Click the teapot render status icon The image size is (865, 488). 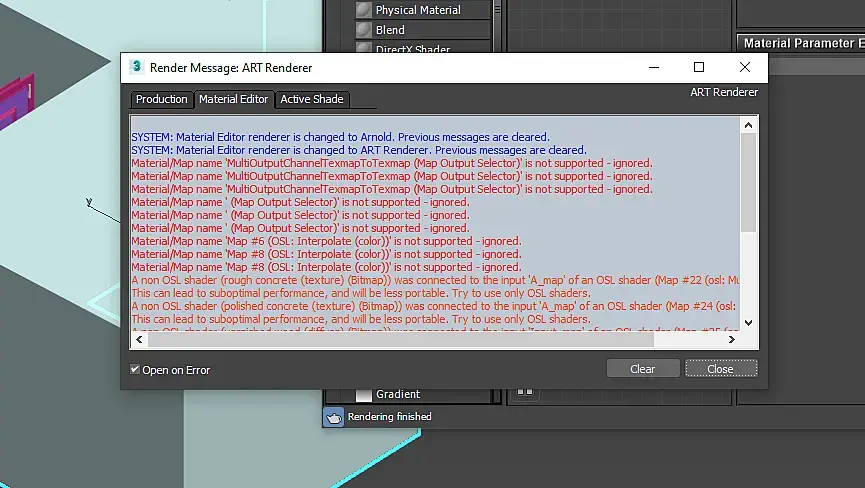(333, 417)
